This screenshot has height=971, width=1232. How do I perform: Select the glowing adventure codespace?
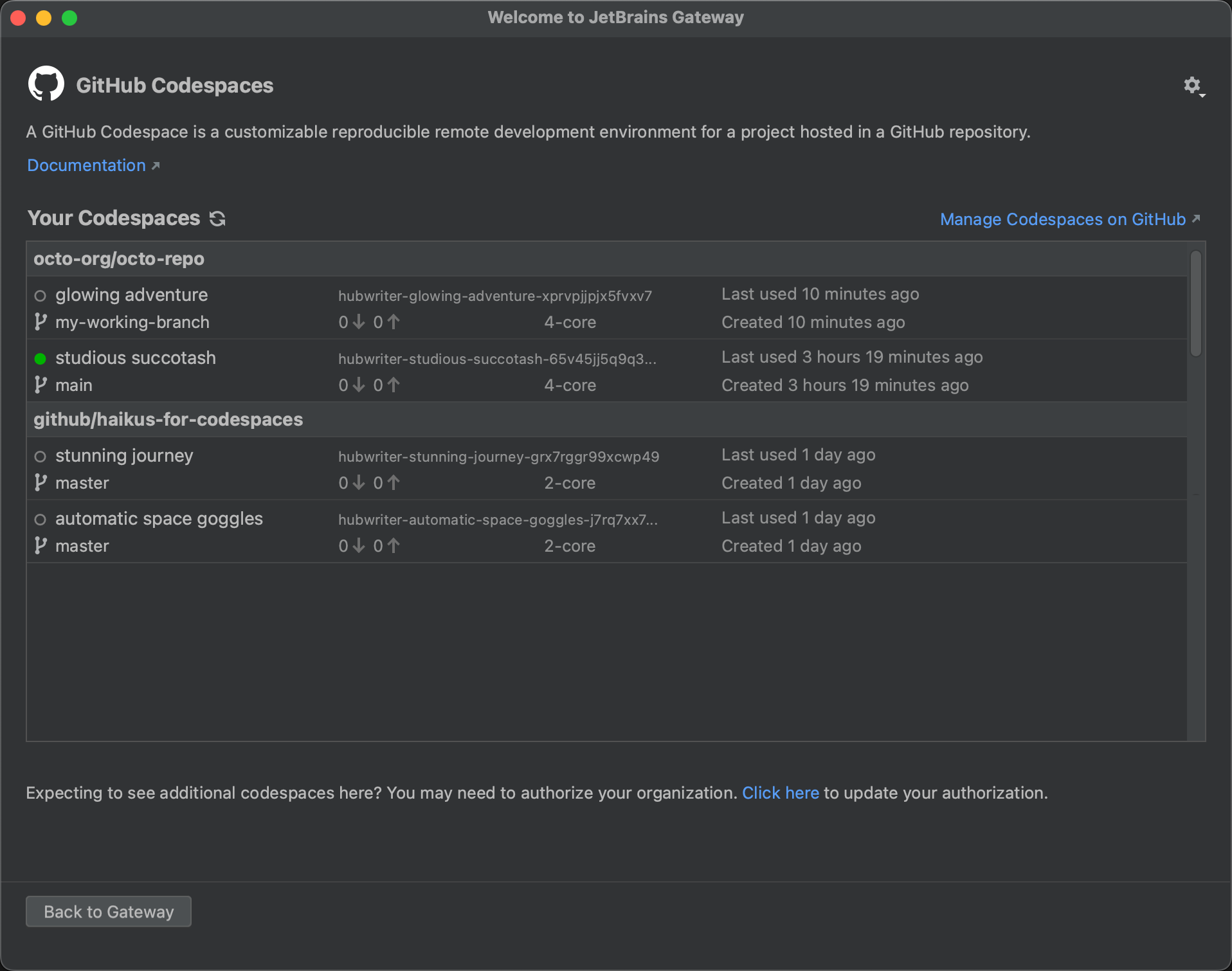[607, 307]
